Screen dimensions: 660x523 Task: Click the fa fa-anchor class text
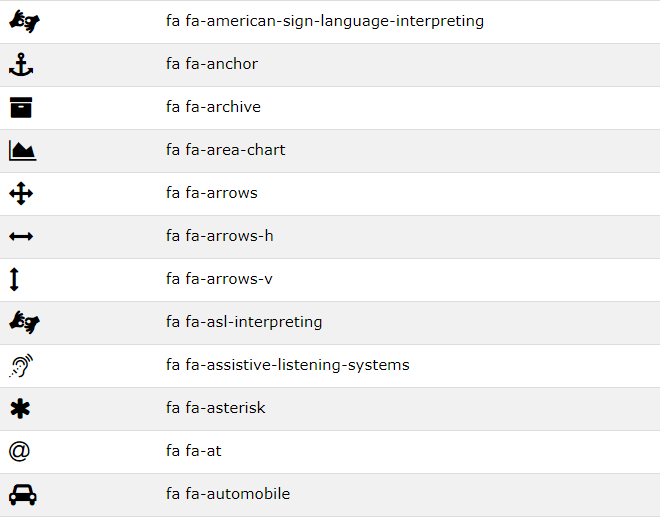(212, 64)
